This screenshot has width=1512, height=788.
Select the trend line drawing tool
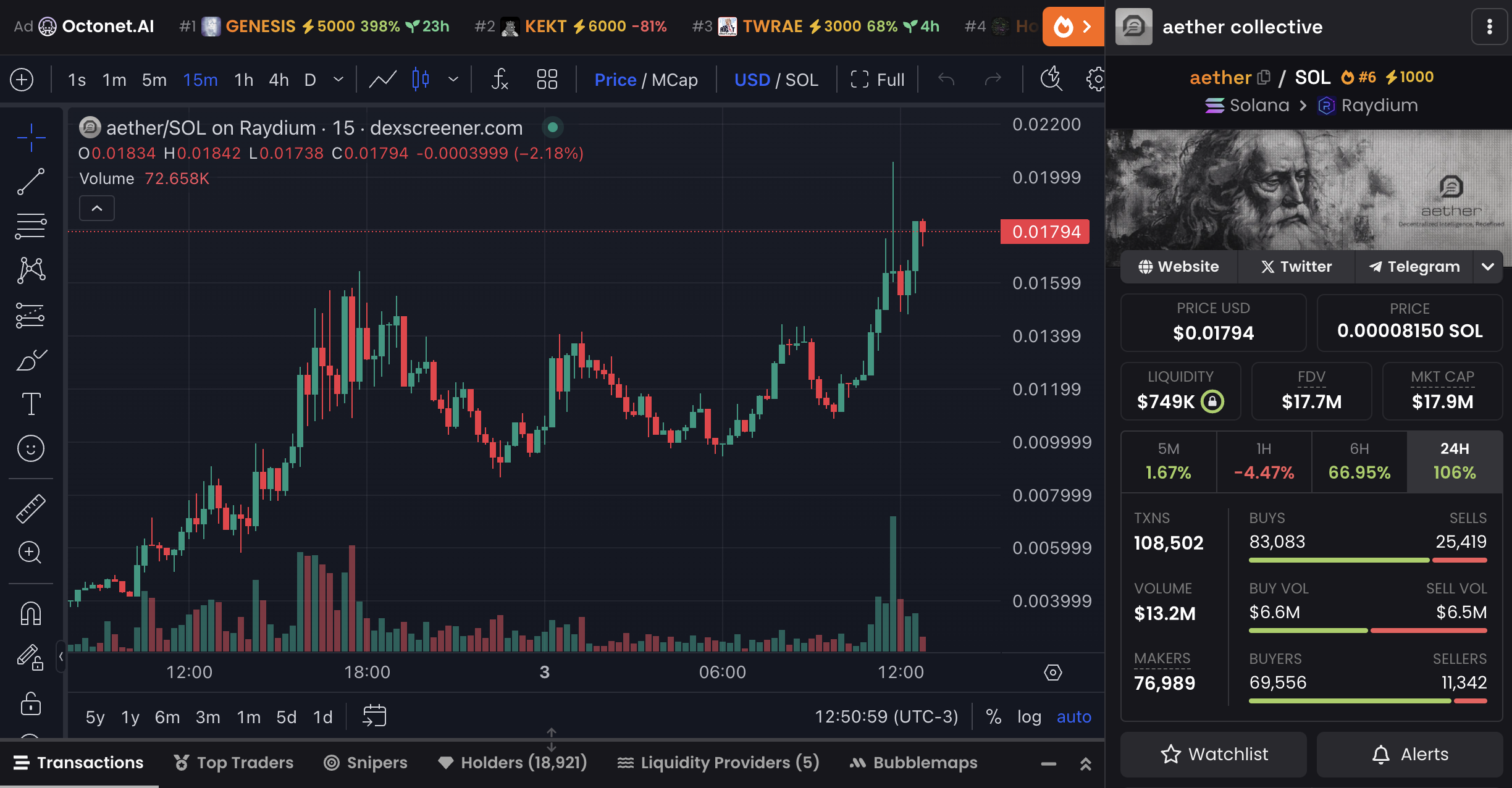(x=31, y=182)
